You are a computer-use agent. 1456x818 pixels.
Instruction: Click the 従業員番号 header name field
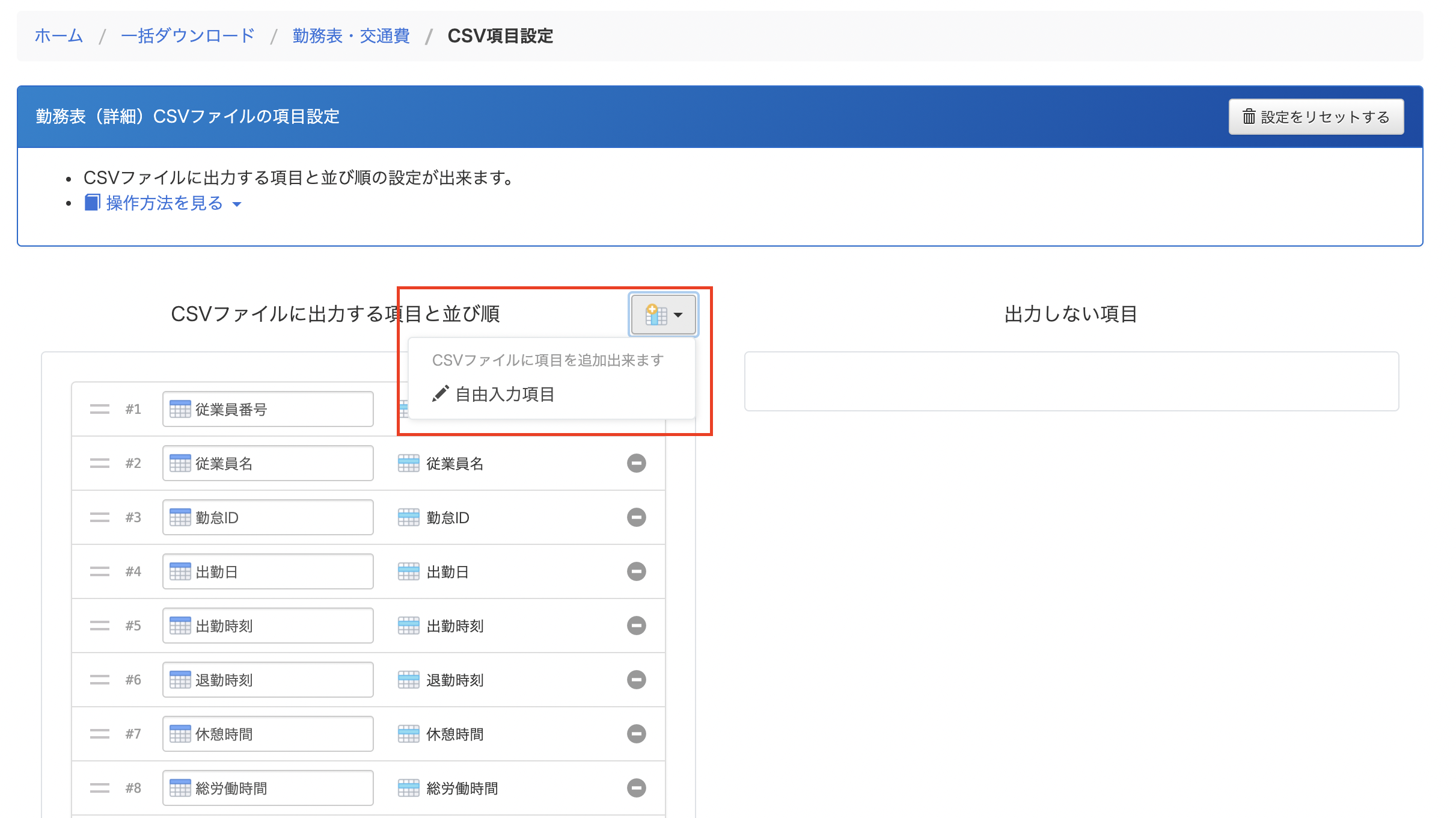pyautogui.click(x=268, y=409)
